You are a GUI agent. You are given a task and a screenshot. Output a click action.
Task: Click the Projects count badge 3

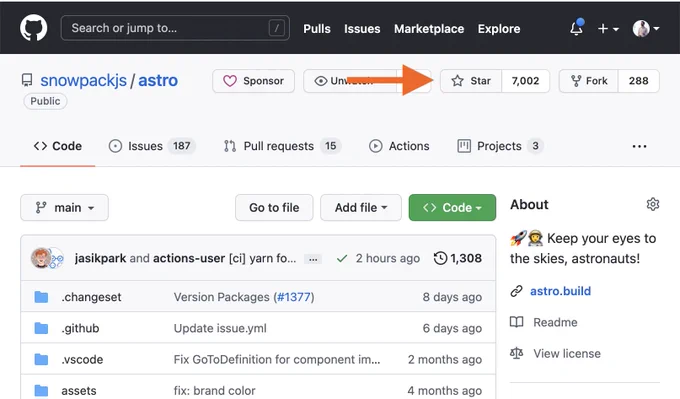tap(535, 146)
